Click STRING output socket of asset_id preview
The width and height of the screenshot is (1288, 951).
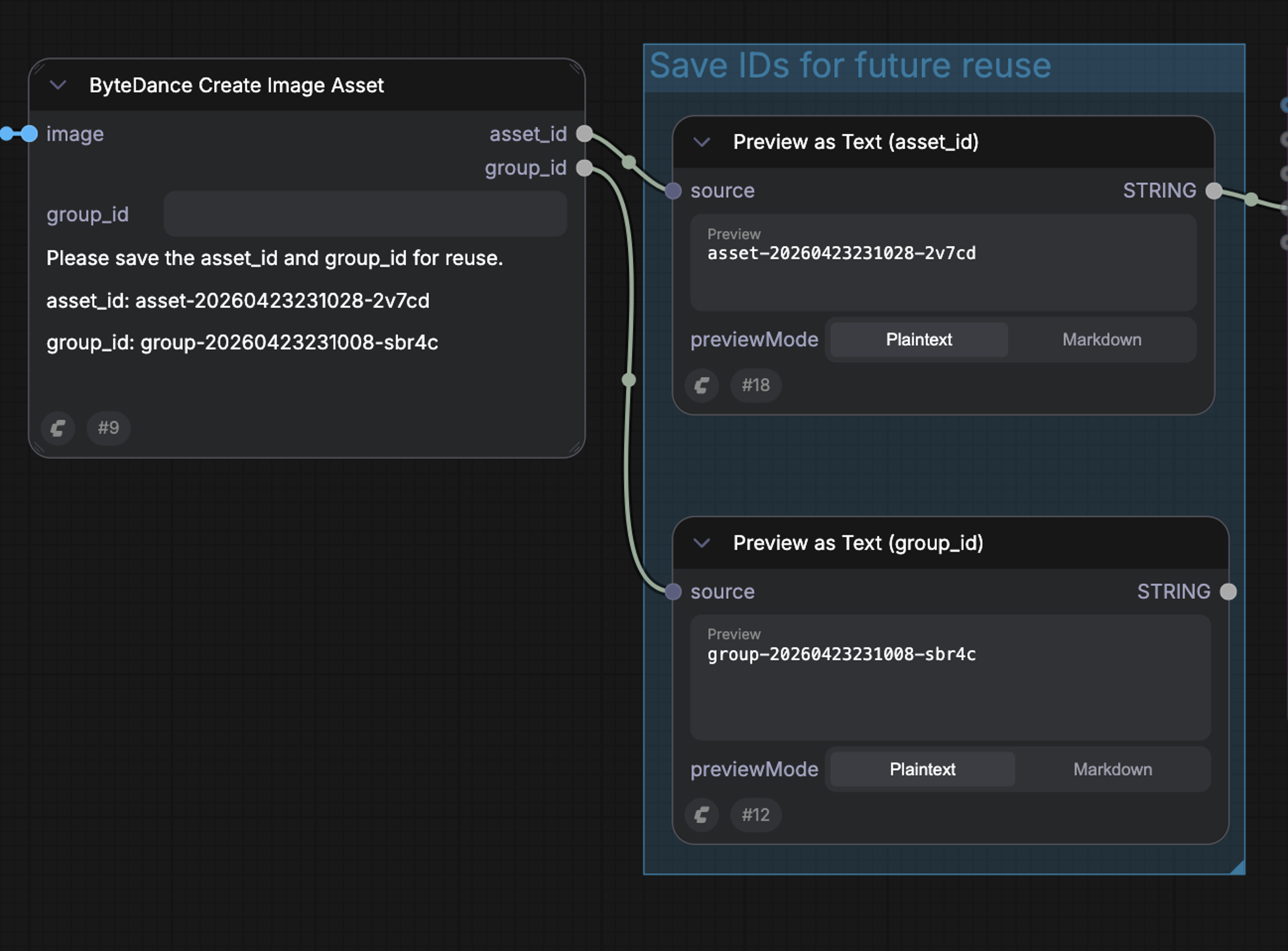click(1214, 191)
